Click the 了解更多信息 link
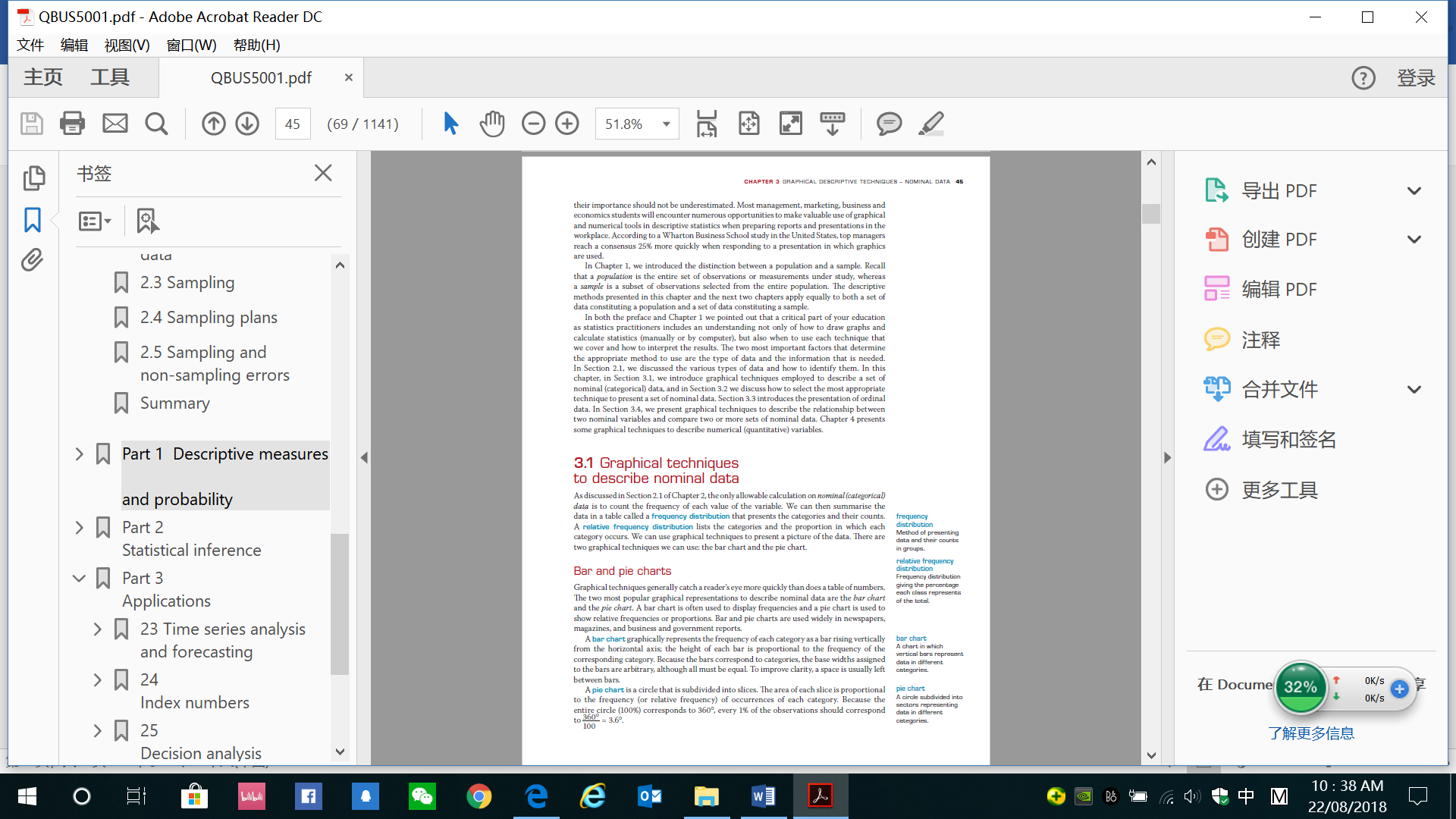This screenshot has width=1456, height=819. click(x=1310, y=733)
